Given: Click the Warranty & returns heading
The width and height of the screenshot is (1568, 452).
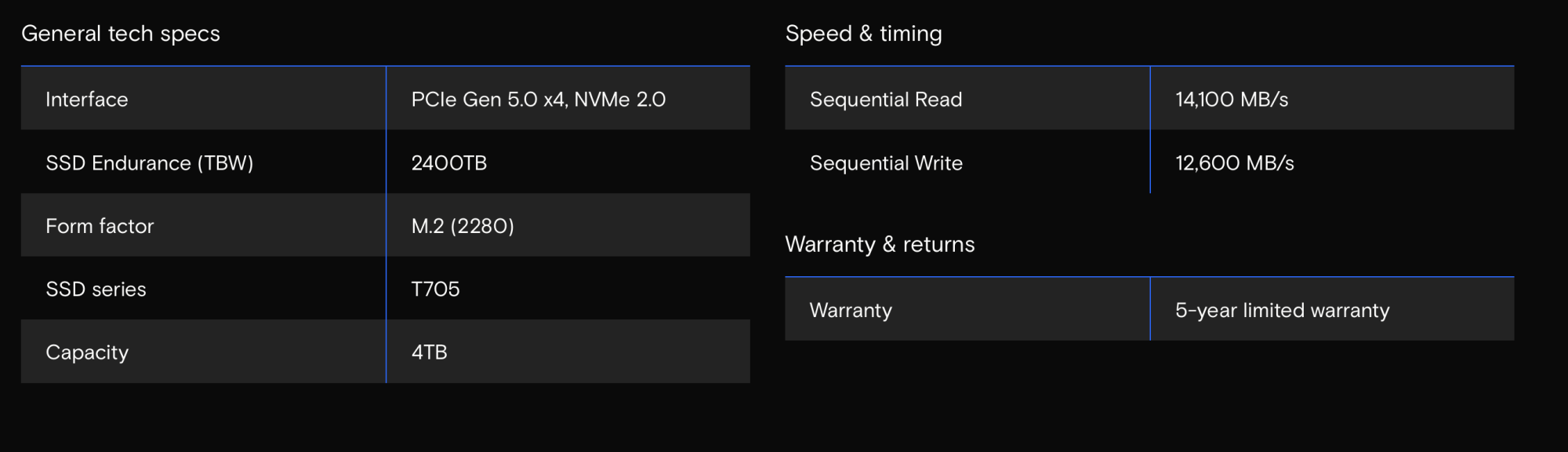Looking at the screenshot, I should 880,244.
